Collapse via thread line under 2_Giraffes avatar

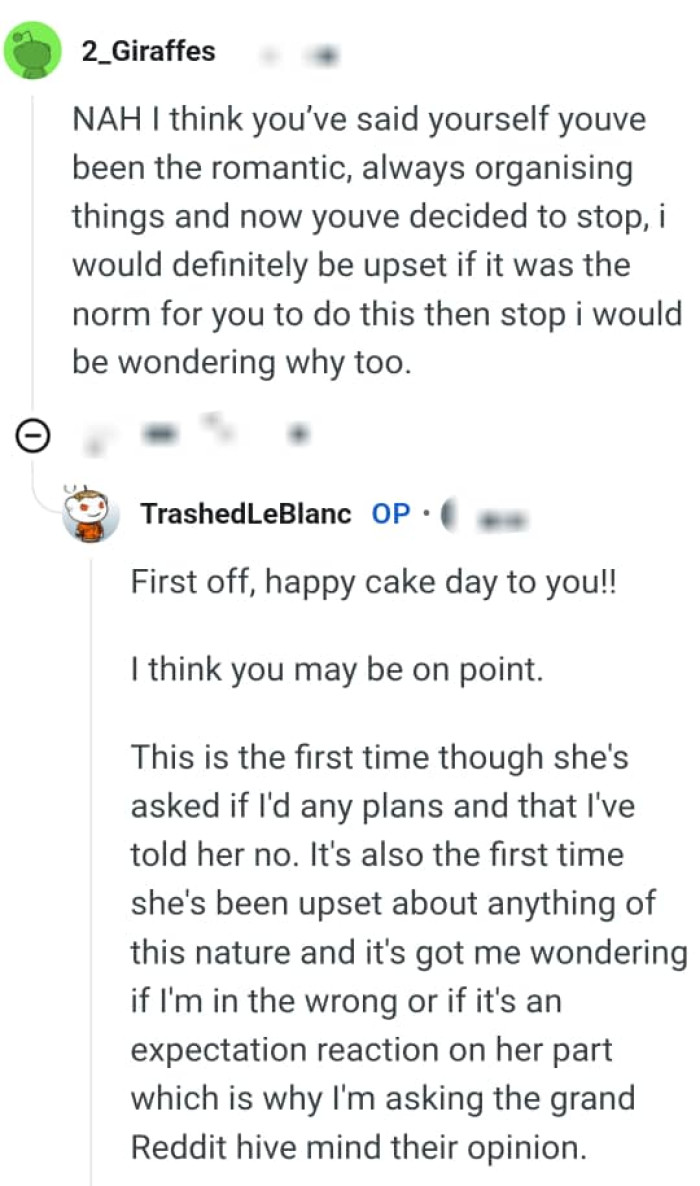[33, 250]
